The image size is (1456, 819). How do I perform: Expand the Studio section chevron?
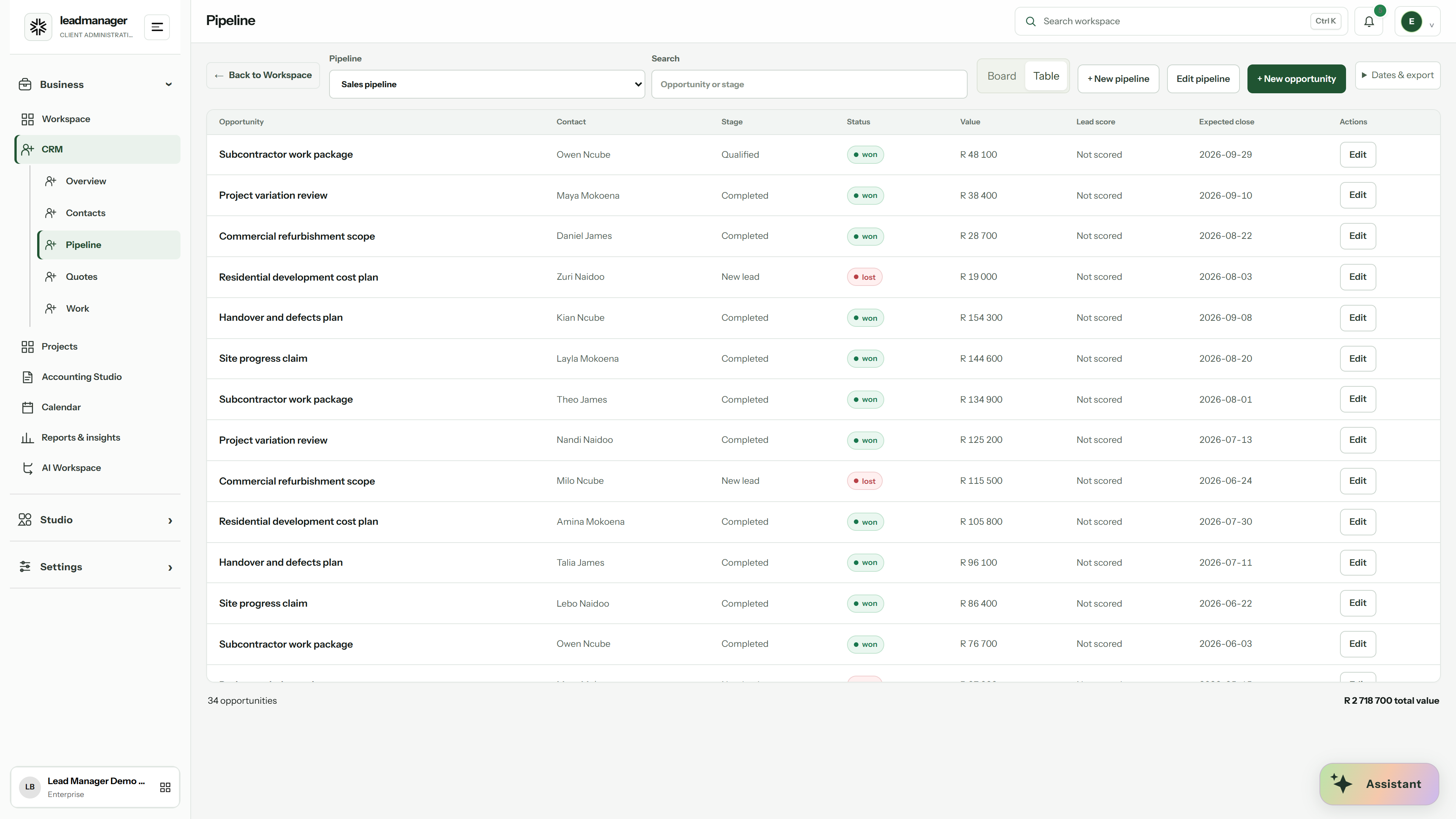coord(170,521)
